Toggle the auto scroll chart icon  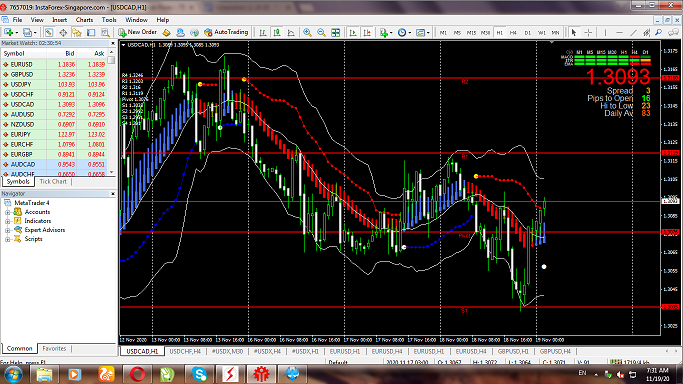pos(353,32)
